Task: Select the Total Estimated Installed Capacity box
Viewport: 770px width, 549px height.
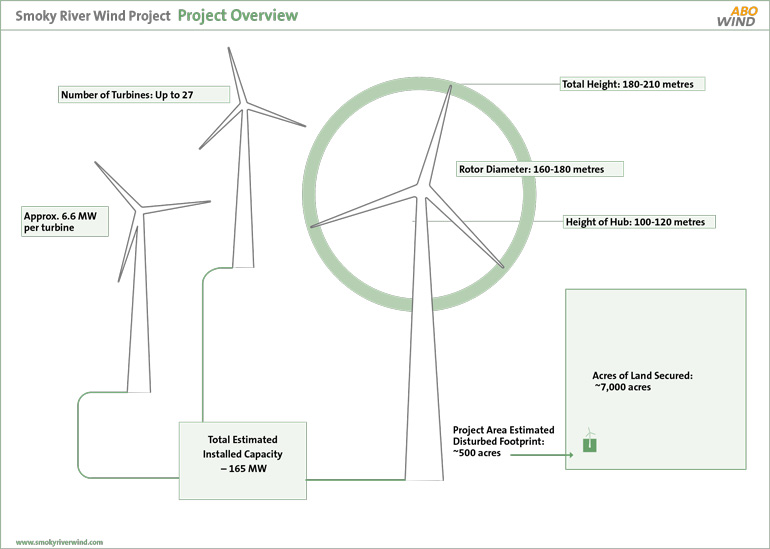Action: point(243,461)
